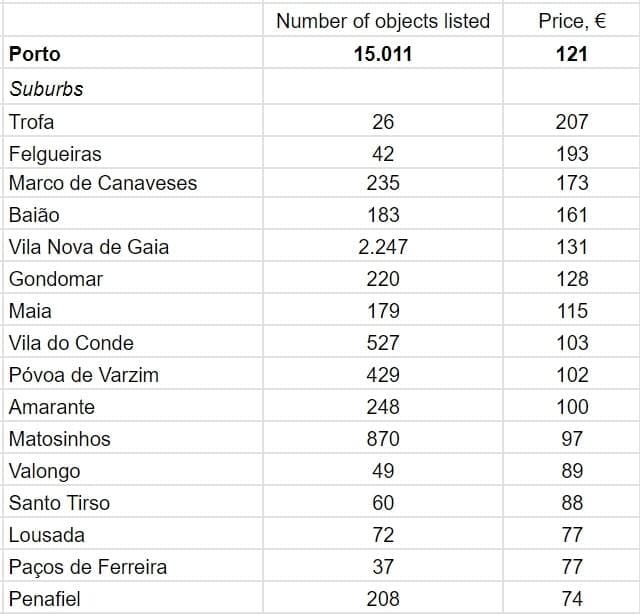Click the Trofa cell
This screenshot has width=640, height=614.
(32, 122)
